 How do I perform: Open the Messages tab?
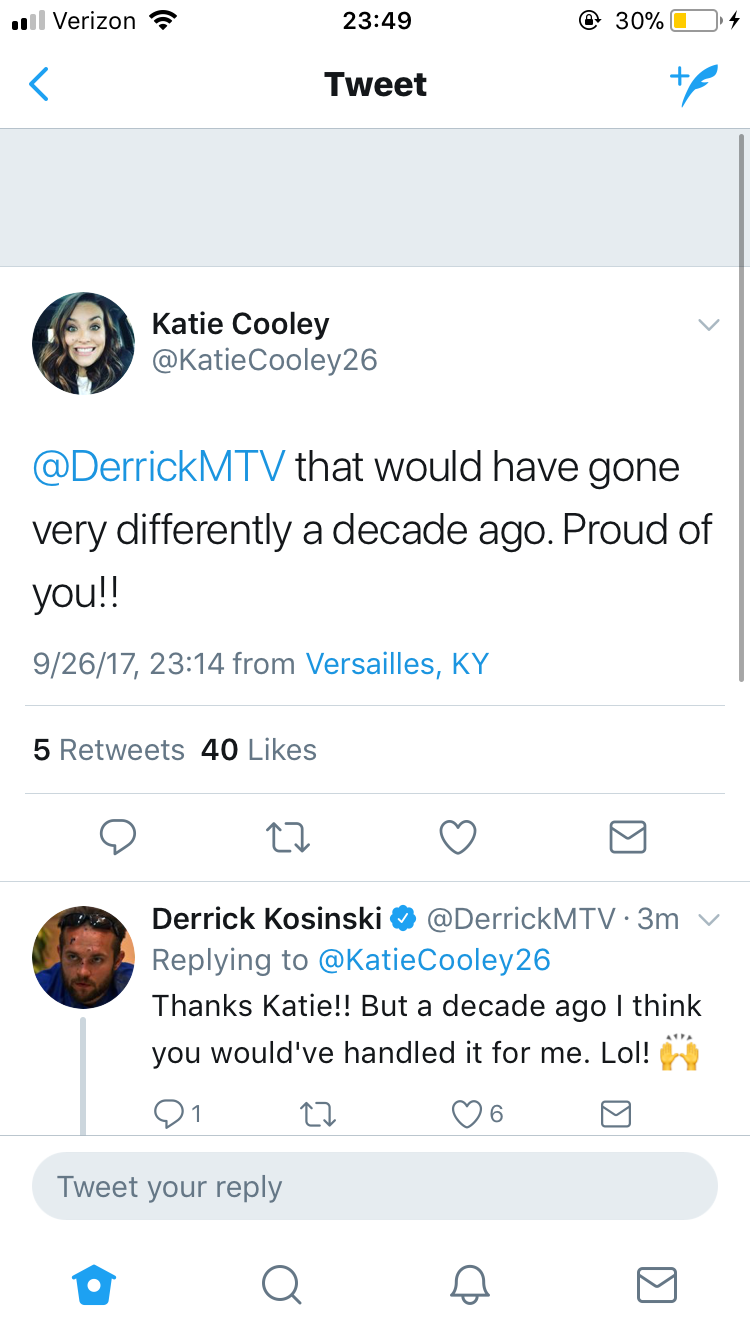coord(657,1284)
